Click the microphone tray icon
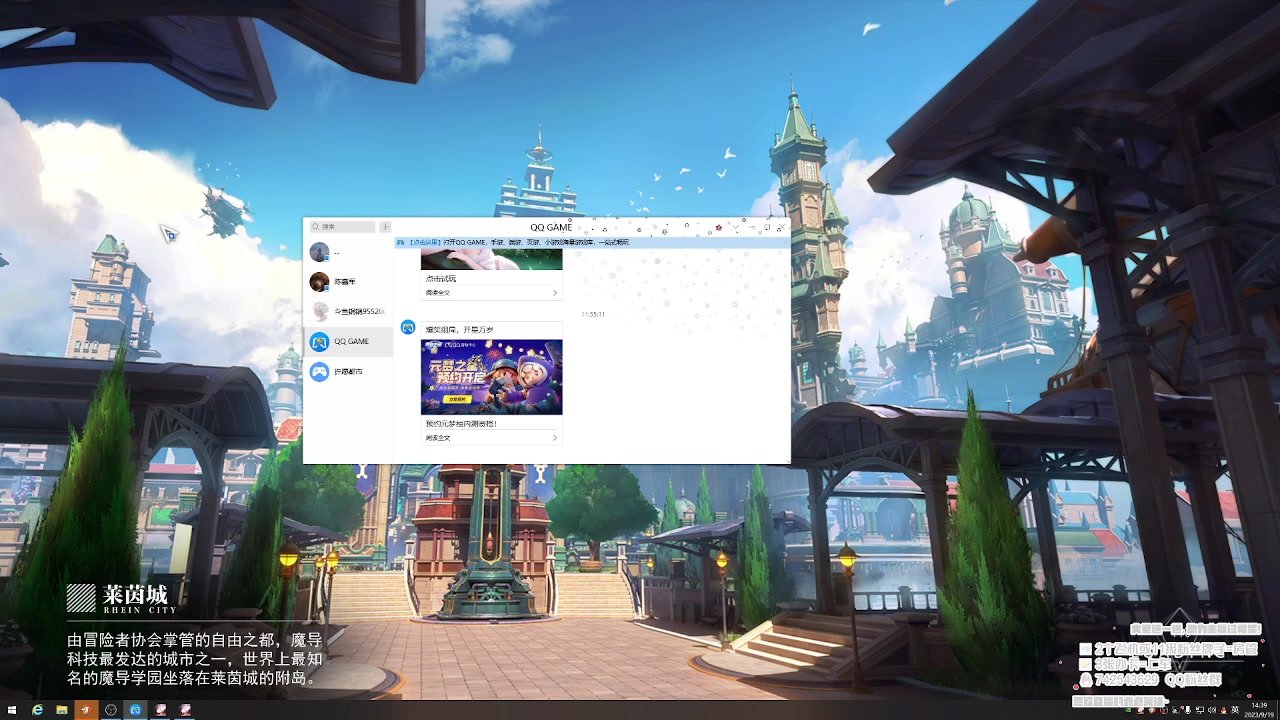 (x=1187, y=710)
